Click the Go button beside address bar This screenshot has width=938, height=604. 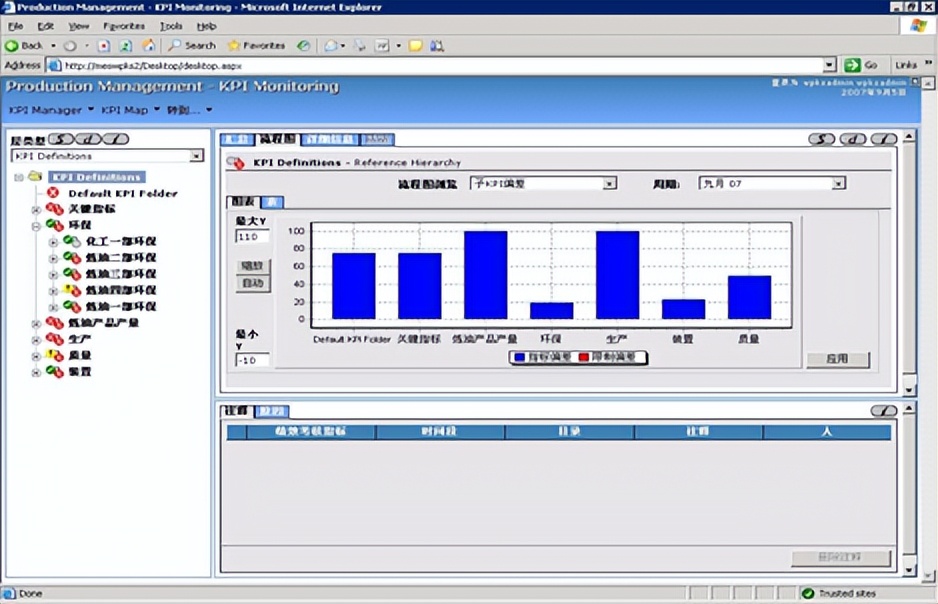[x=861, y=65]
